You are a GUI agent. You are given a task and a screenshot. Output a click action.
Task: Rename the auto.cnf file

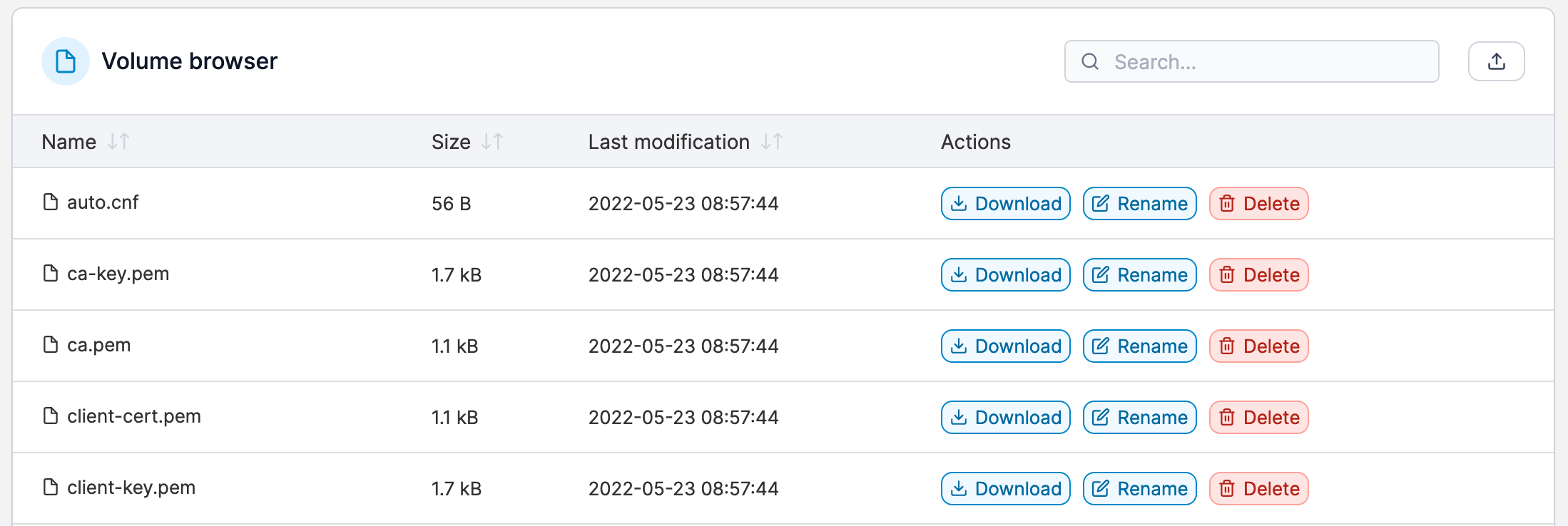pos(1139,203)
